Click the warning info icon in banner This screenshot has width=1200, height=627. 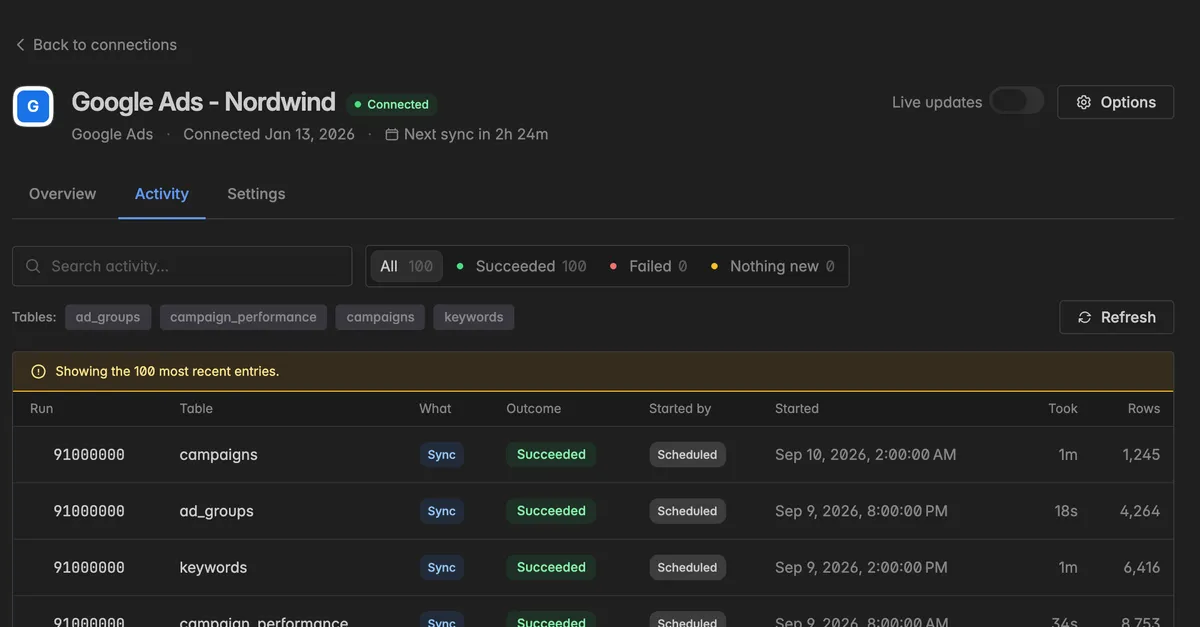(x=38, y=371)
